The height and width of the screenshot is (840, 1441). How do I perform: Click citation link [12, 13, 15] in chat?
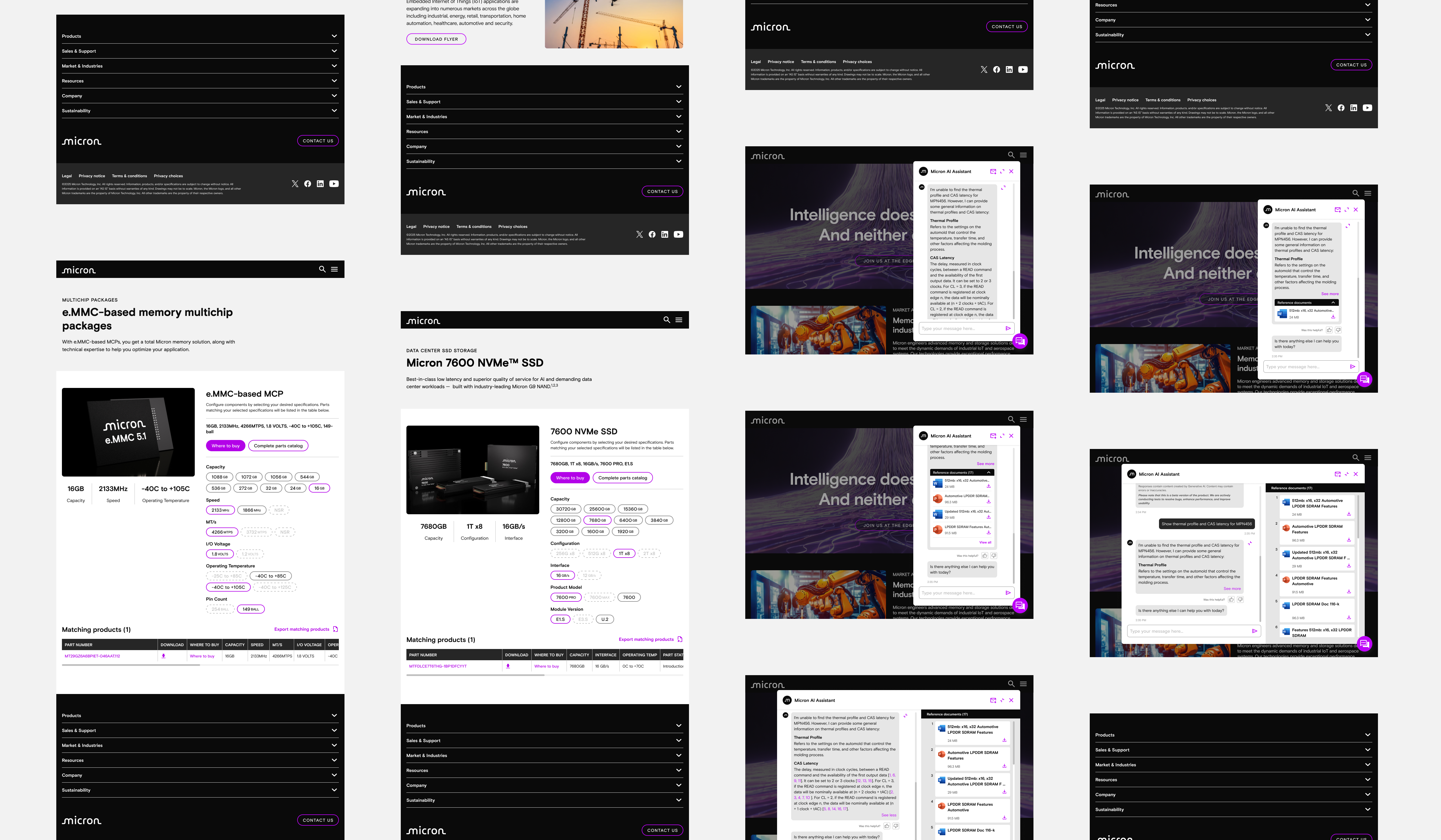[x=864, y=781]
